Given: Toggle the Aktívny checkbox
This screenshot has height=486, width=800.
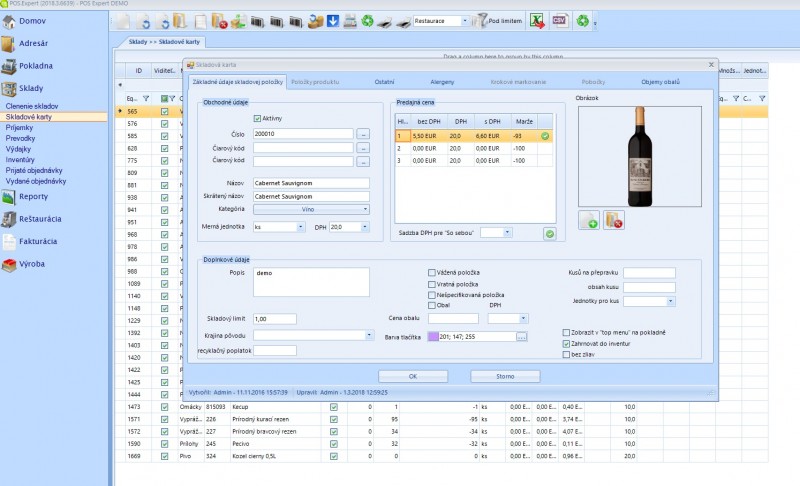Looking at the screenshot, I should [258, 118].
